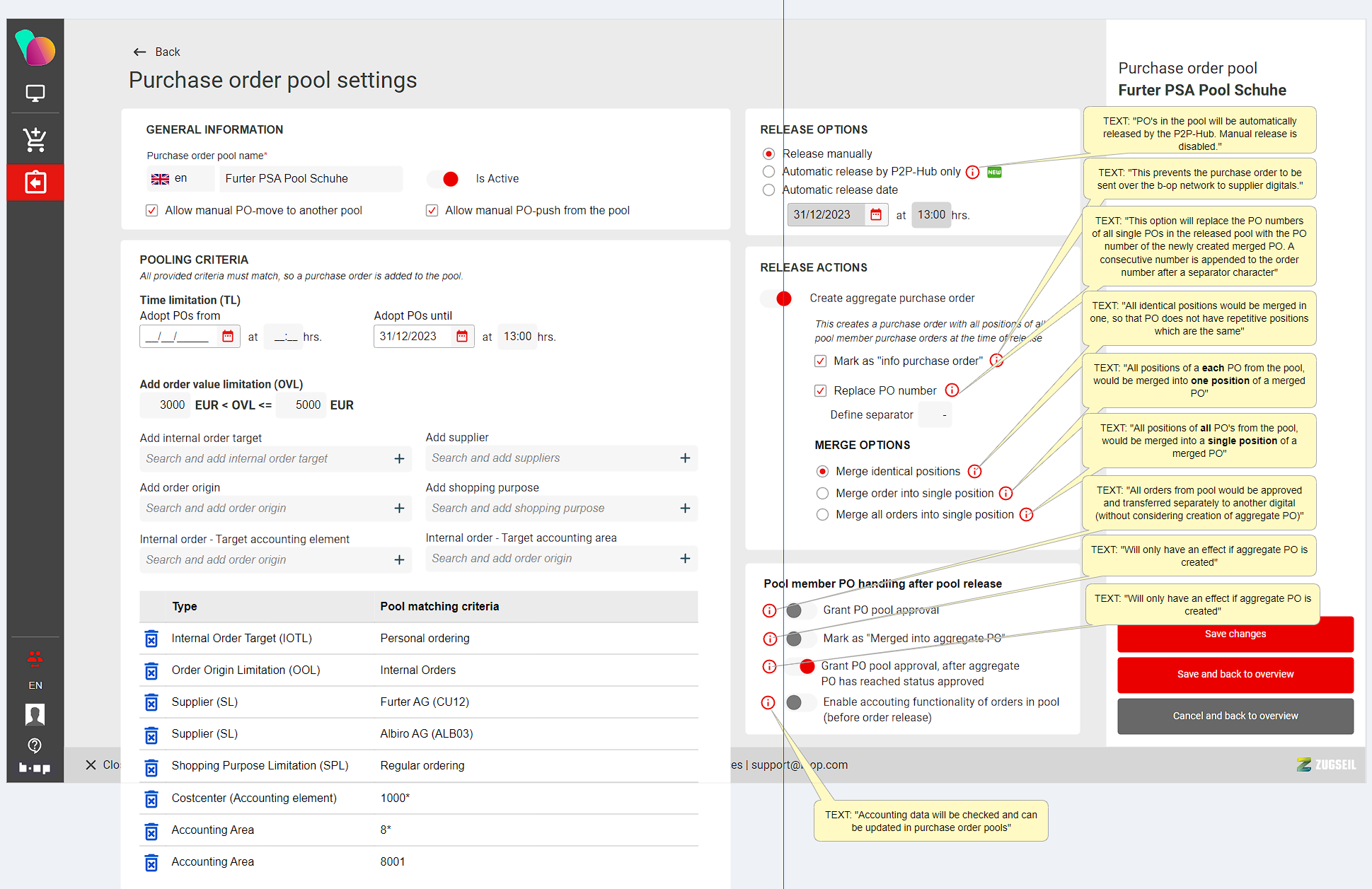
Task: Delete the Internal Order Target (IOTL) row
Action: click(151, 639)
